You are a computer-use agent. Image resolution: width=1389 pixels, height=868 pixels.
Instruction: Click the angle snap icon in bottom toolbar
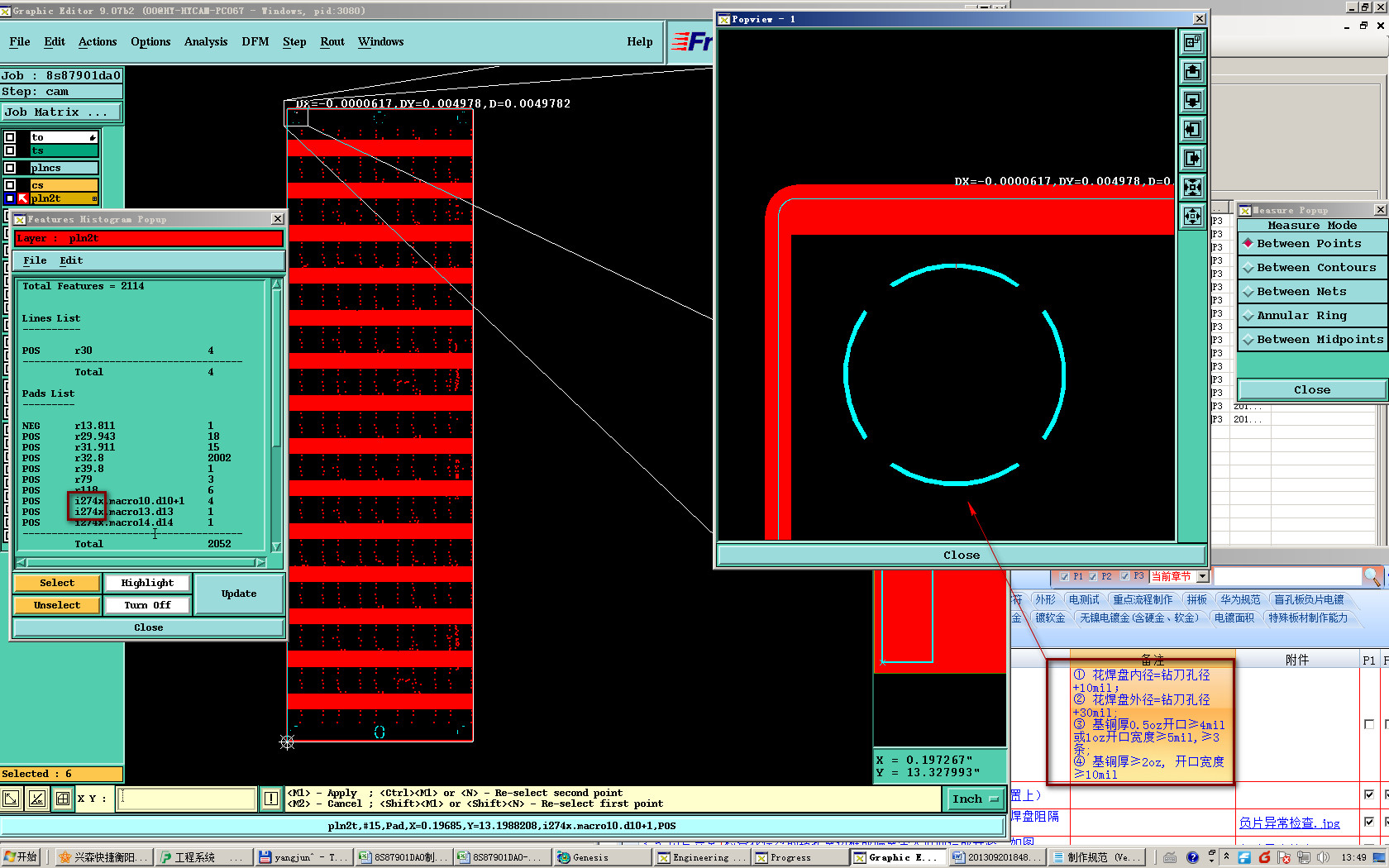point(36,799)
